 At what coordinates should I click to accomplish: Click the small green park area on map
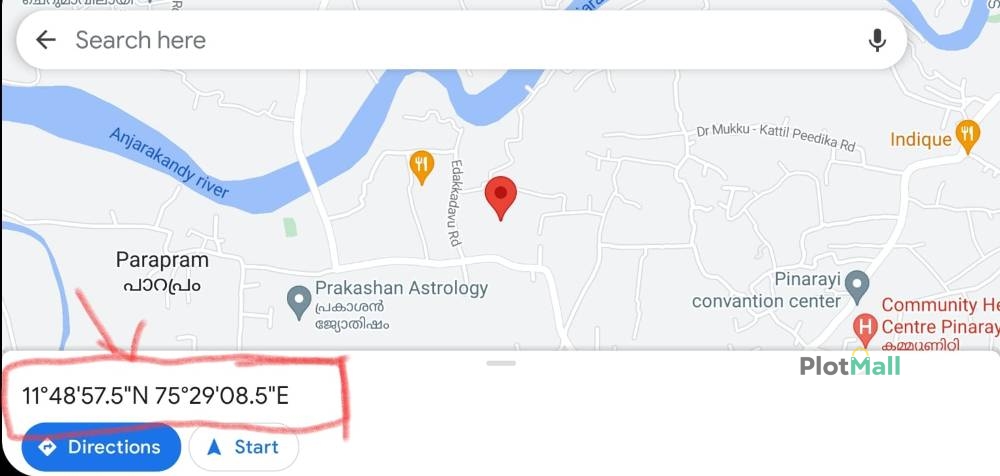click(290, 227)
